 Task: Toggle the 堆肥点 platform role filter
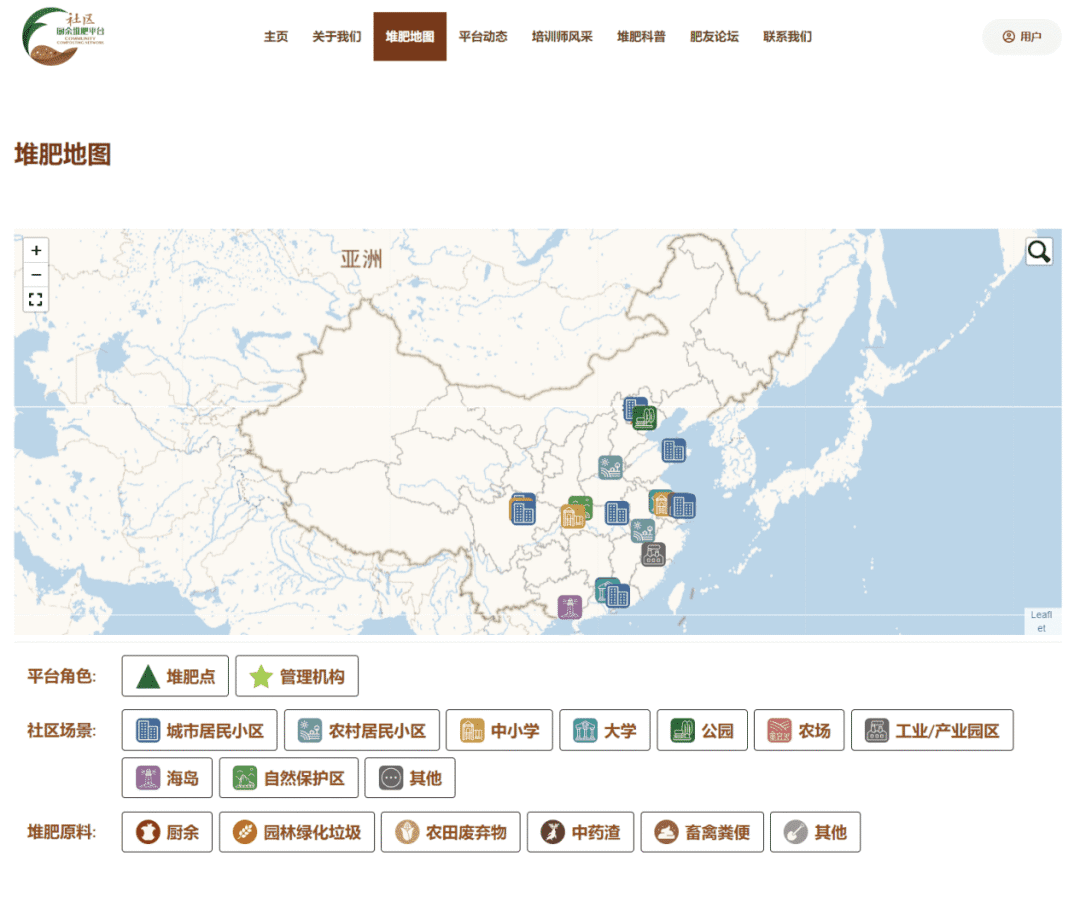pyautogui.click(x=175, y=676)
